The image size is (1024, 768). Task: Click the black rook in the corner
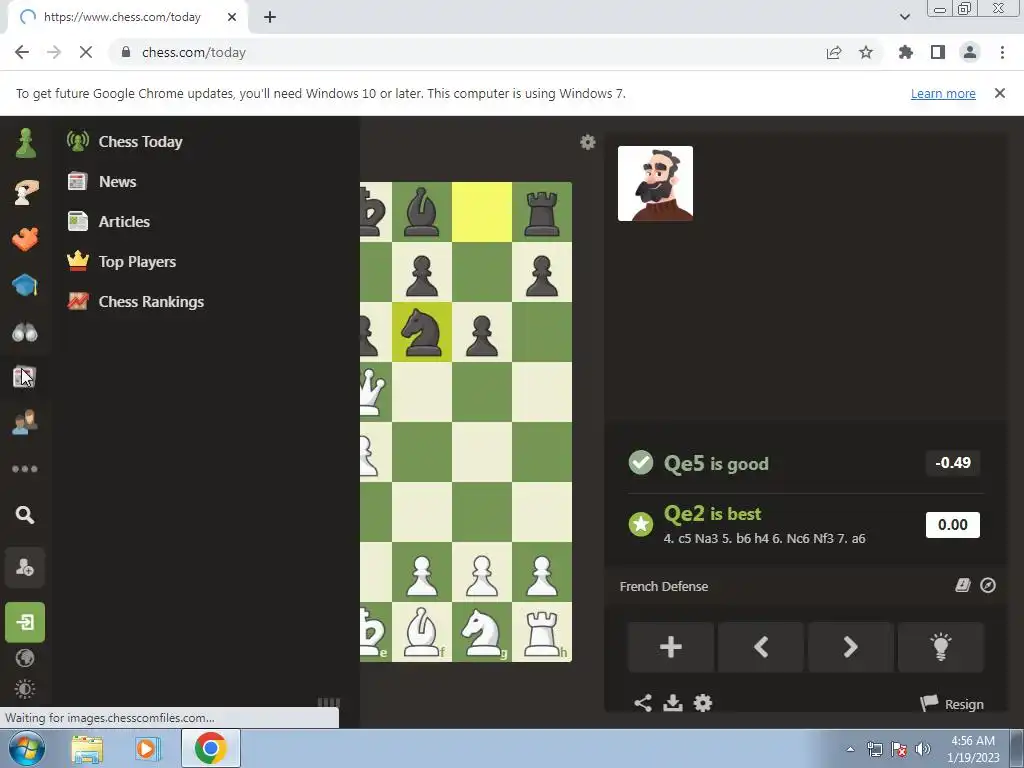[x=542, y=213]
